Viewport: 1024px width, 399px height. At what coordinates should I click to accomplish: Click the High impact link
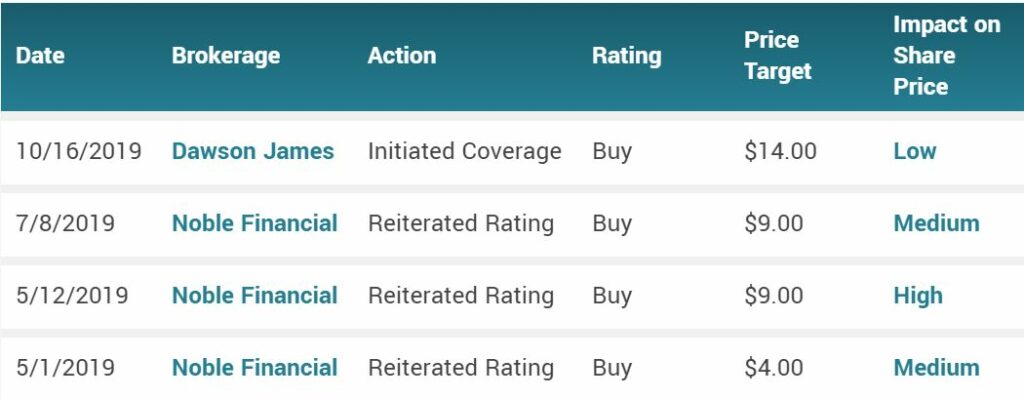pos(918,295)
